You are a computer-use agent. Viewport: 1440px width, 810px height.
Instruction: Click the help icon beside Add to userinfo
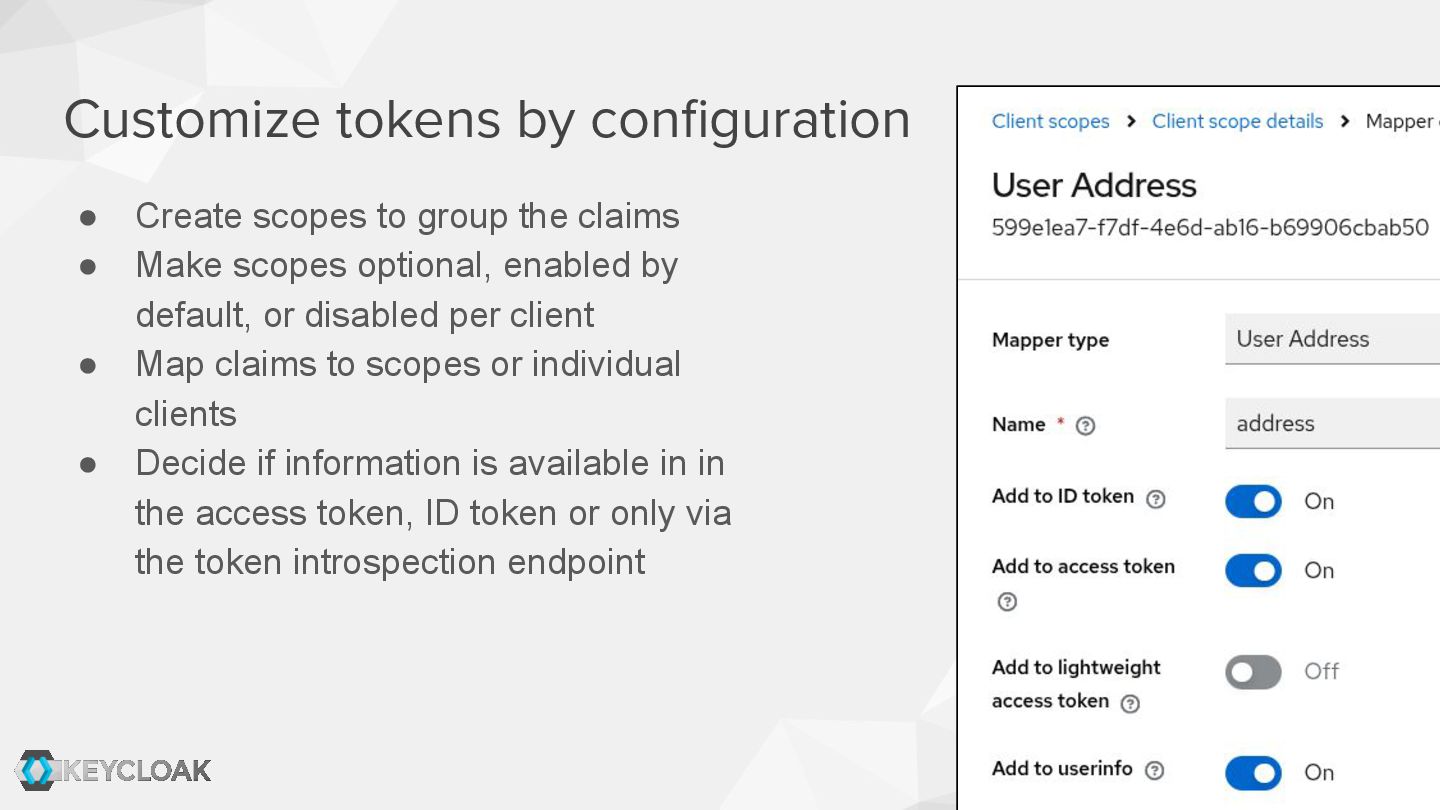point(1154,770)
